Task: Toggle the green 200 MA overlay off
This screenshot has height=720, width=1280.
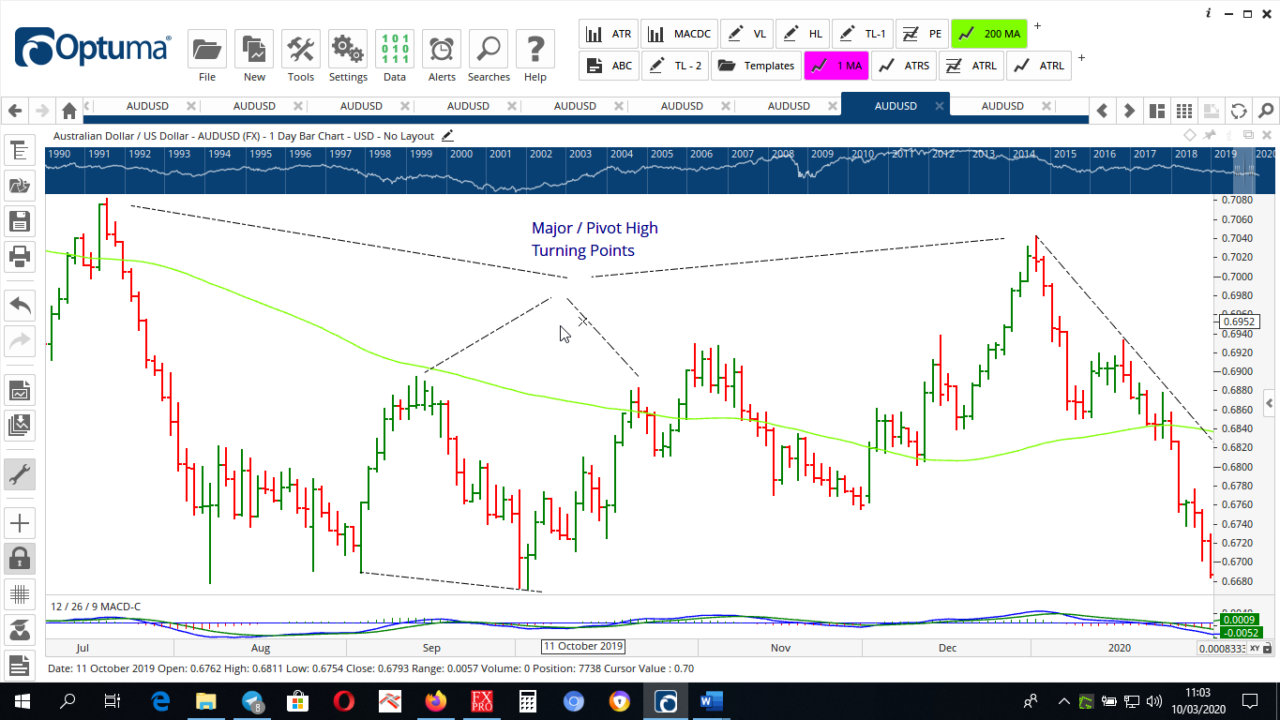Action: pyautogui.click(x=988, y=33)
